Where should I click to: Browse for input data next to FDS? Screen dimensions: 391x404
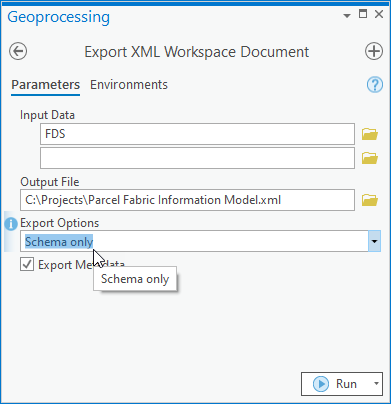click(370, 134)
